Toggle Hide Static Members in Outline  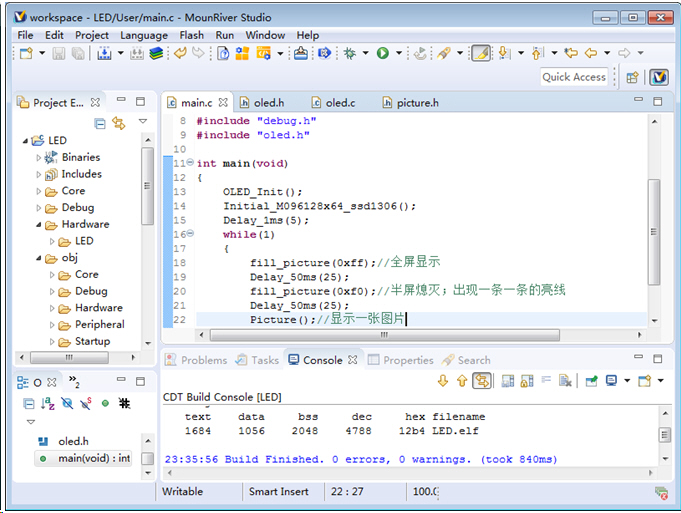(86, 404)
